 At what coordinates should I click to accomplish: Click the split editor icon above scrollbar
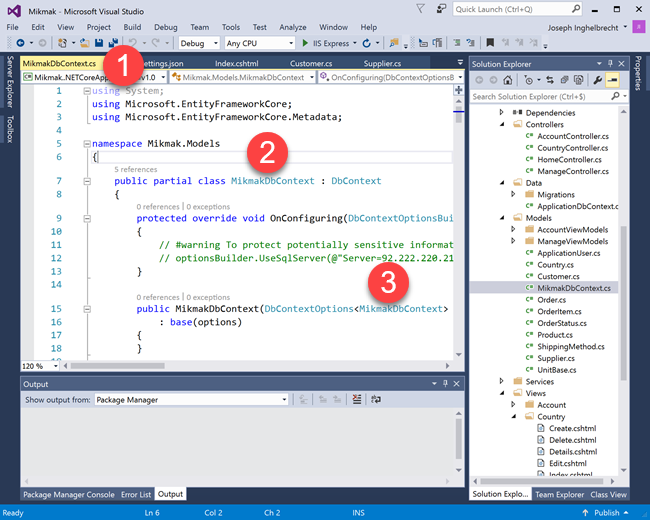click(x=459, y=90)
